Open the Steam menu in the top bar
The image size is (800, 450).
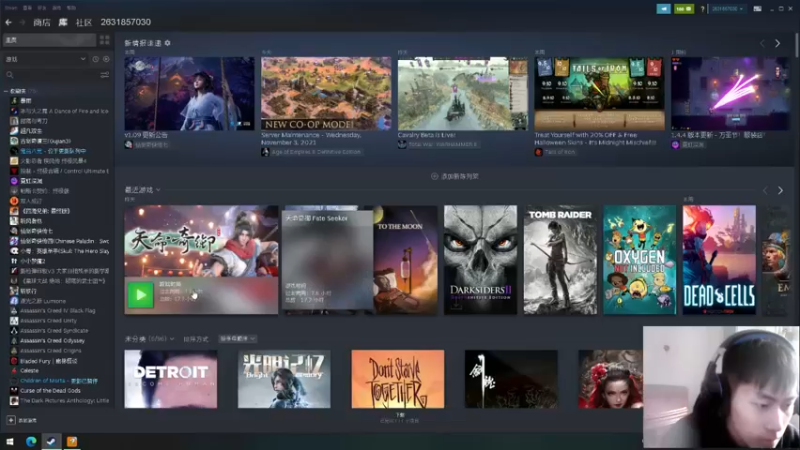(10, 8)
